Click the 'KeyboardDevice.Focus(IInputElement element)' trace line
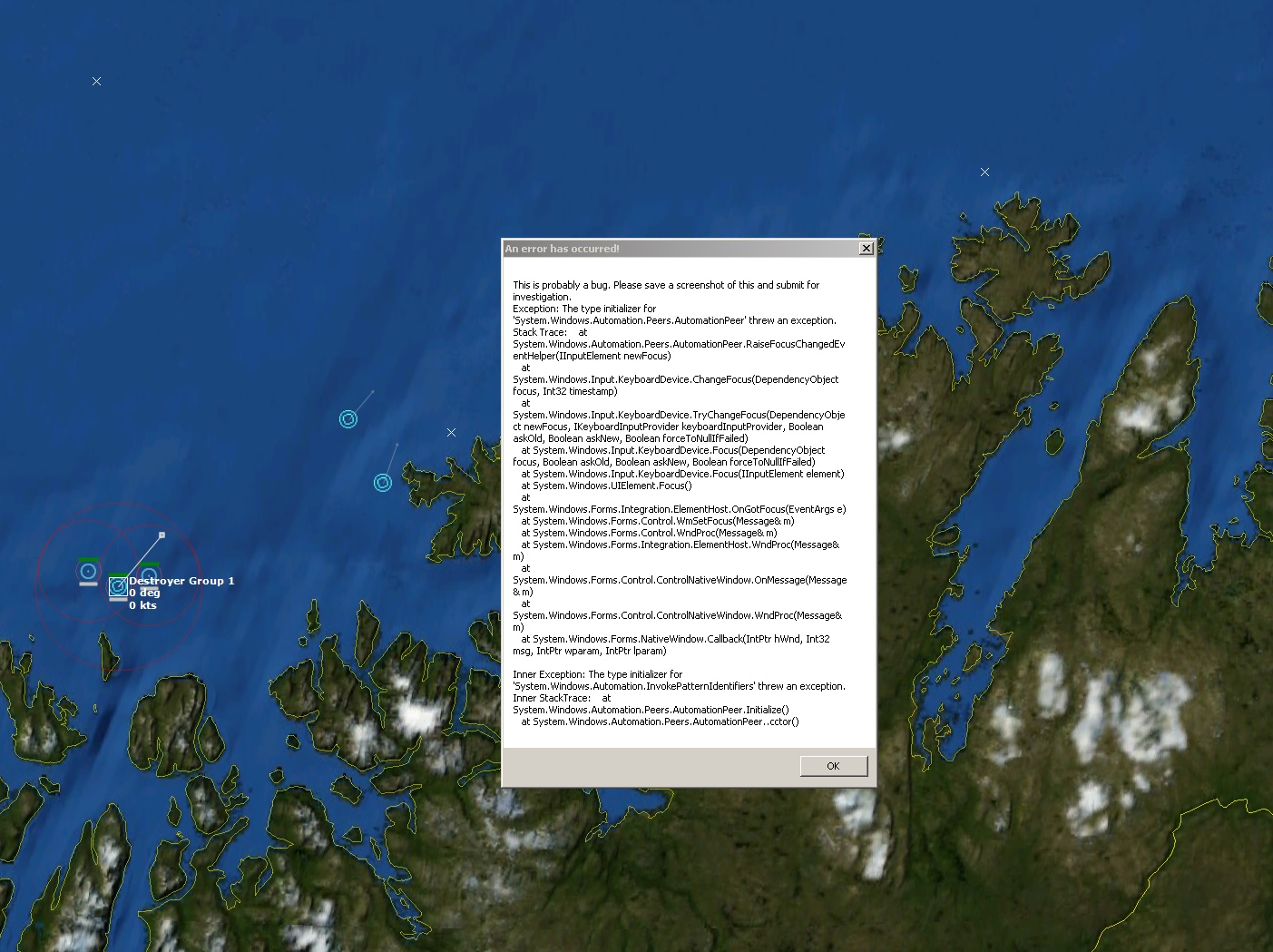The height and width of the screenshot is (952, 1273). tap(682, 474)
